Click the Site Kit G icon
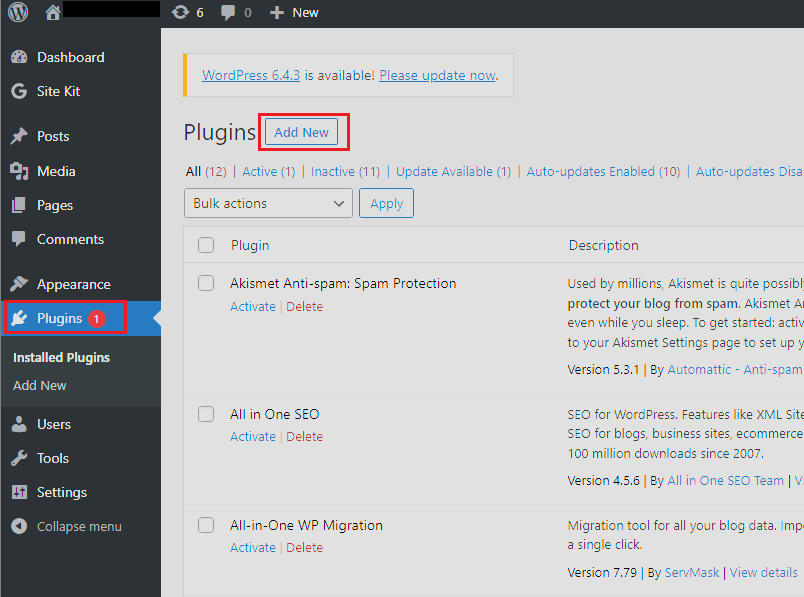 pyautogui.click(x=19, y=91)
